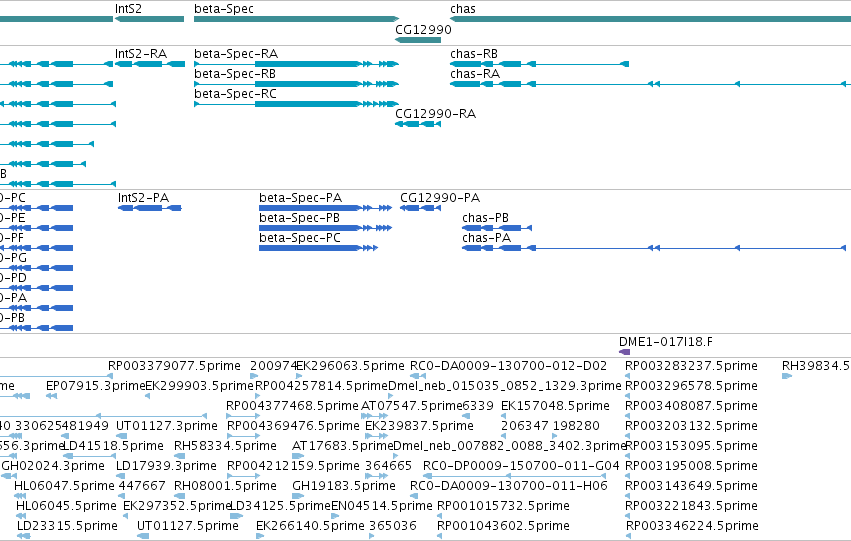Click RC0-DA0009-130700-011-H06 label
This screenshot has height=541, width=851.
pyautogui.click(x=509, y=487)
